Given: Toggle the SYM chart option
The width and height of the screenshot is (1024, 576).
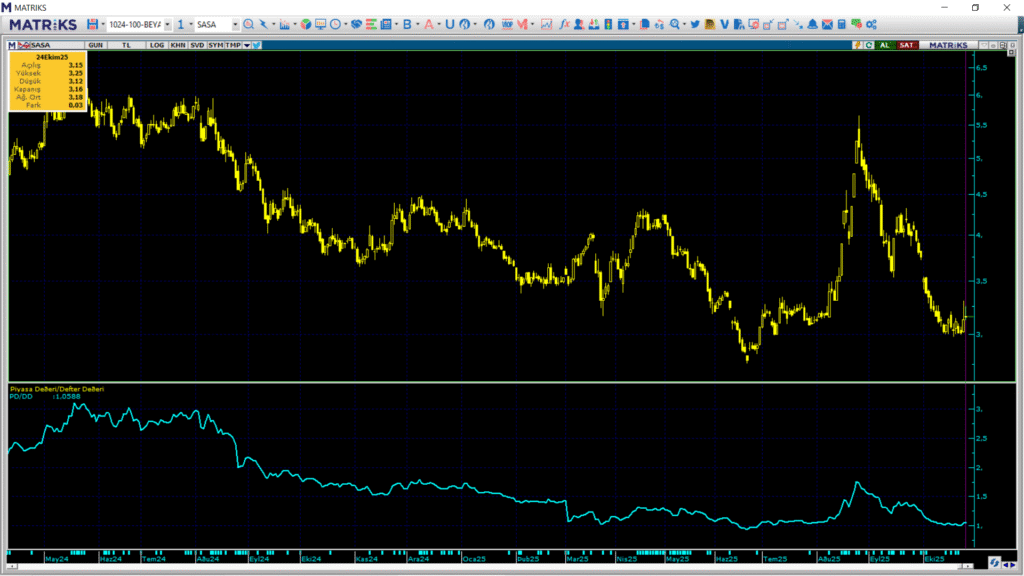Looking at the screenshot, I should coord(215,45).
